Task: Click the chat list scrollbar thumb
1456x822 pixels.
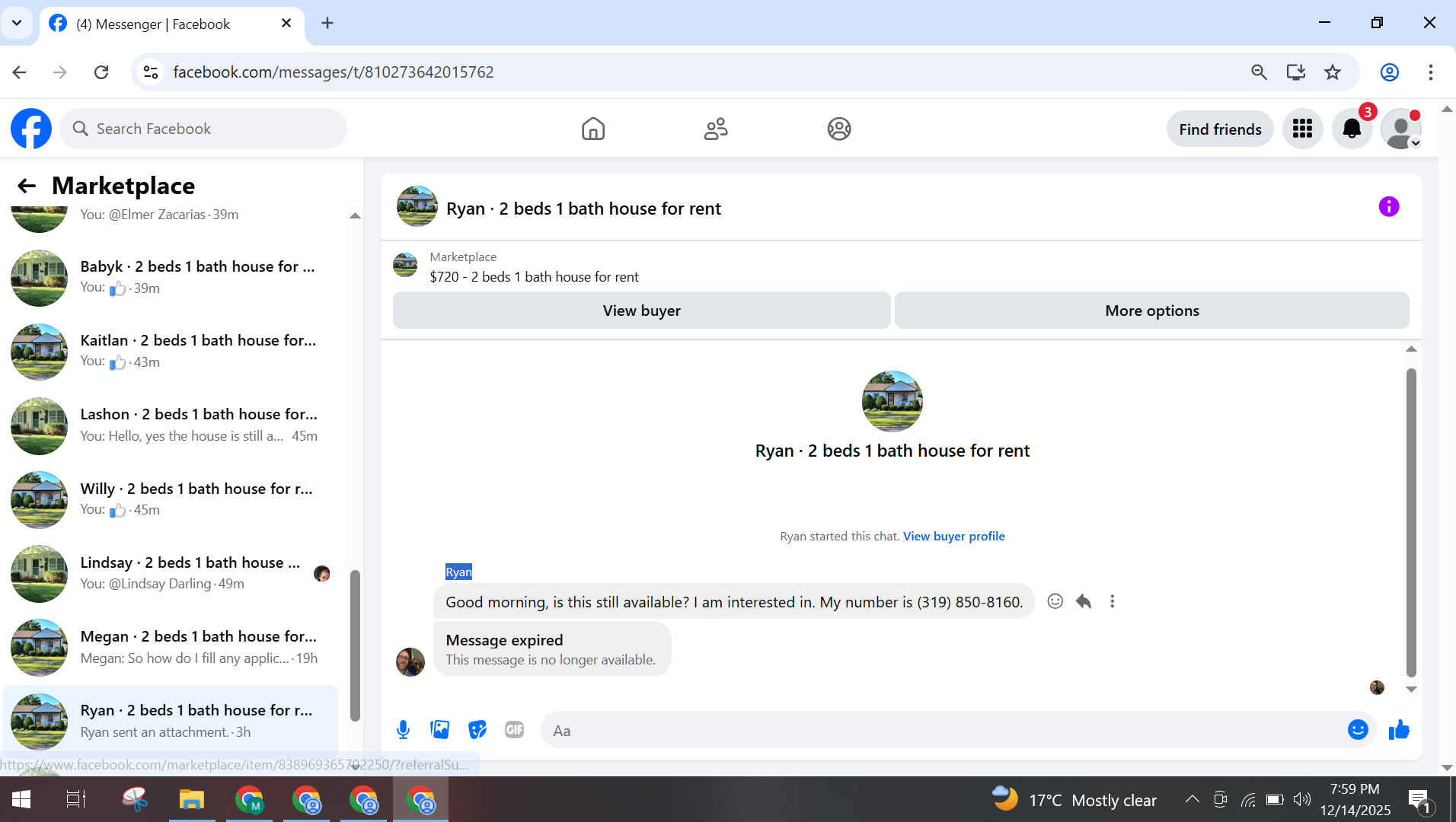Action: [354, 645]
